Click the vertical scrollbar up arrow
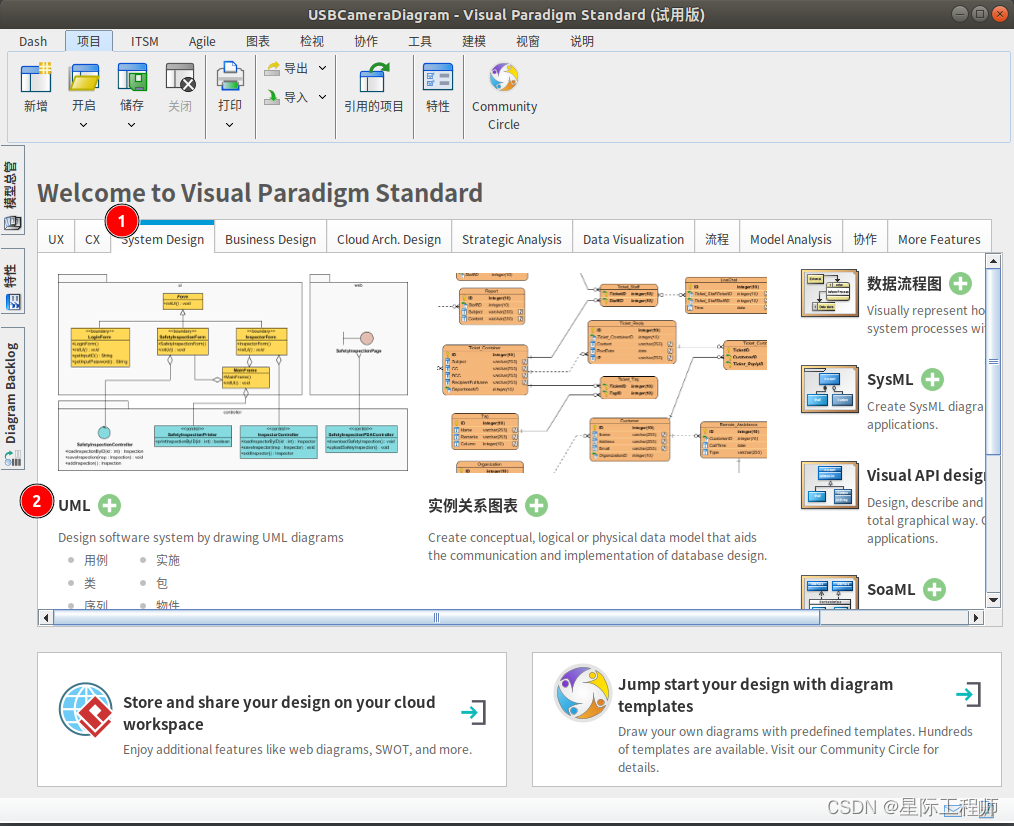Screen dimensions: 1014x826 993,261
